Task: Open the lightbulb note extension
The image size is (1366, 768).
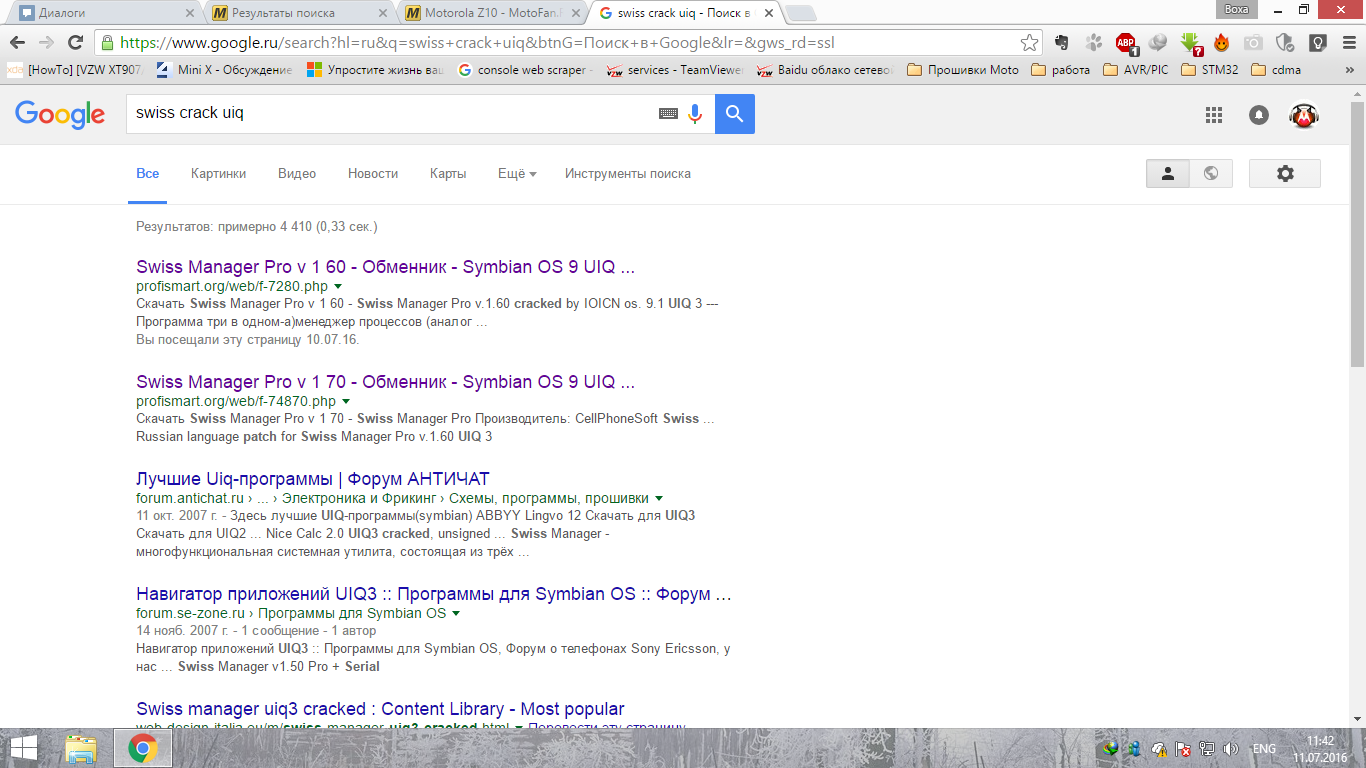Action: click(1318, 43)
